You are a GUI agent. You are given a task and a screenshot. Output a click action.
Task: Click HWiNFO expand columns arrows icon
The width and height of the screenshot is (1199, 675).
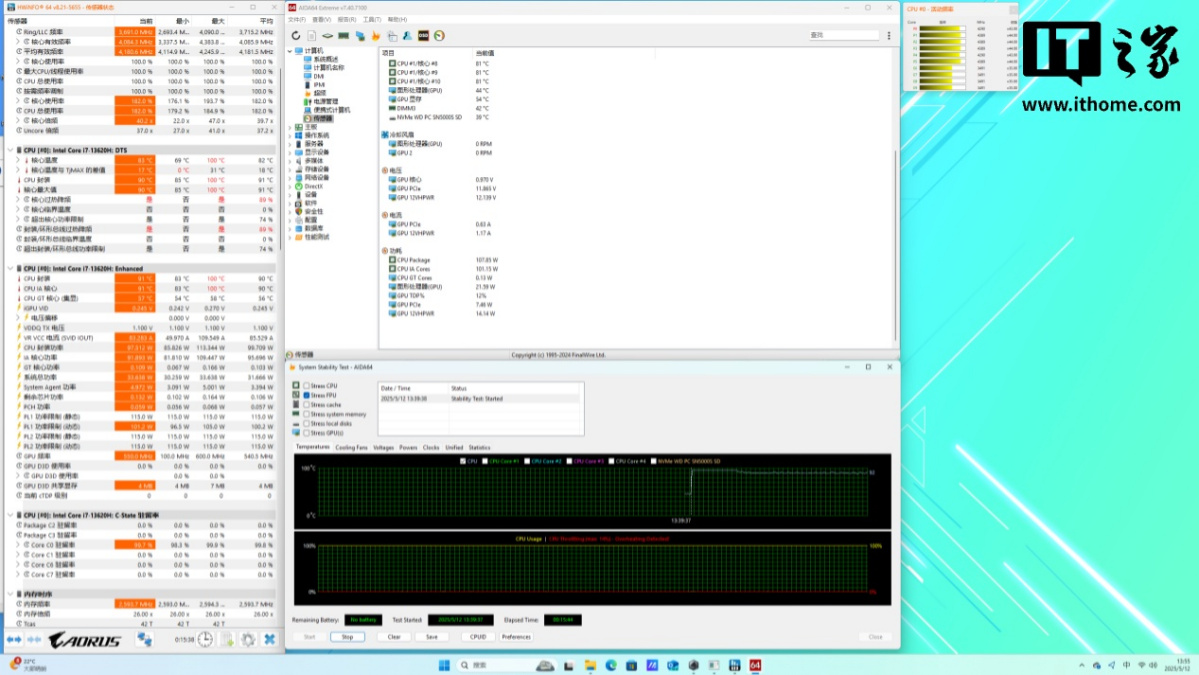click(x=15, y=639)
